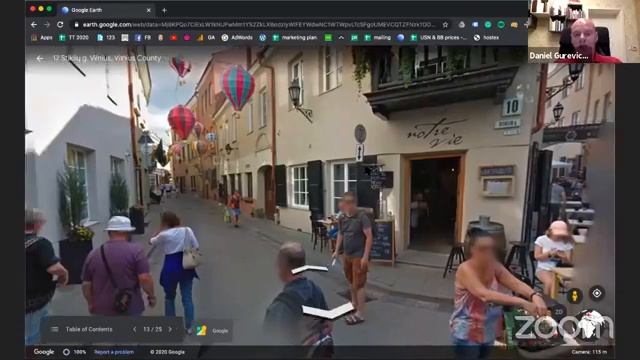Image resolution: width=640 pixels, height=360 pixels.
Task: Click the camera altitude readout
Action: click(589, 352)
